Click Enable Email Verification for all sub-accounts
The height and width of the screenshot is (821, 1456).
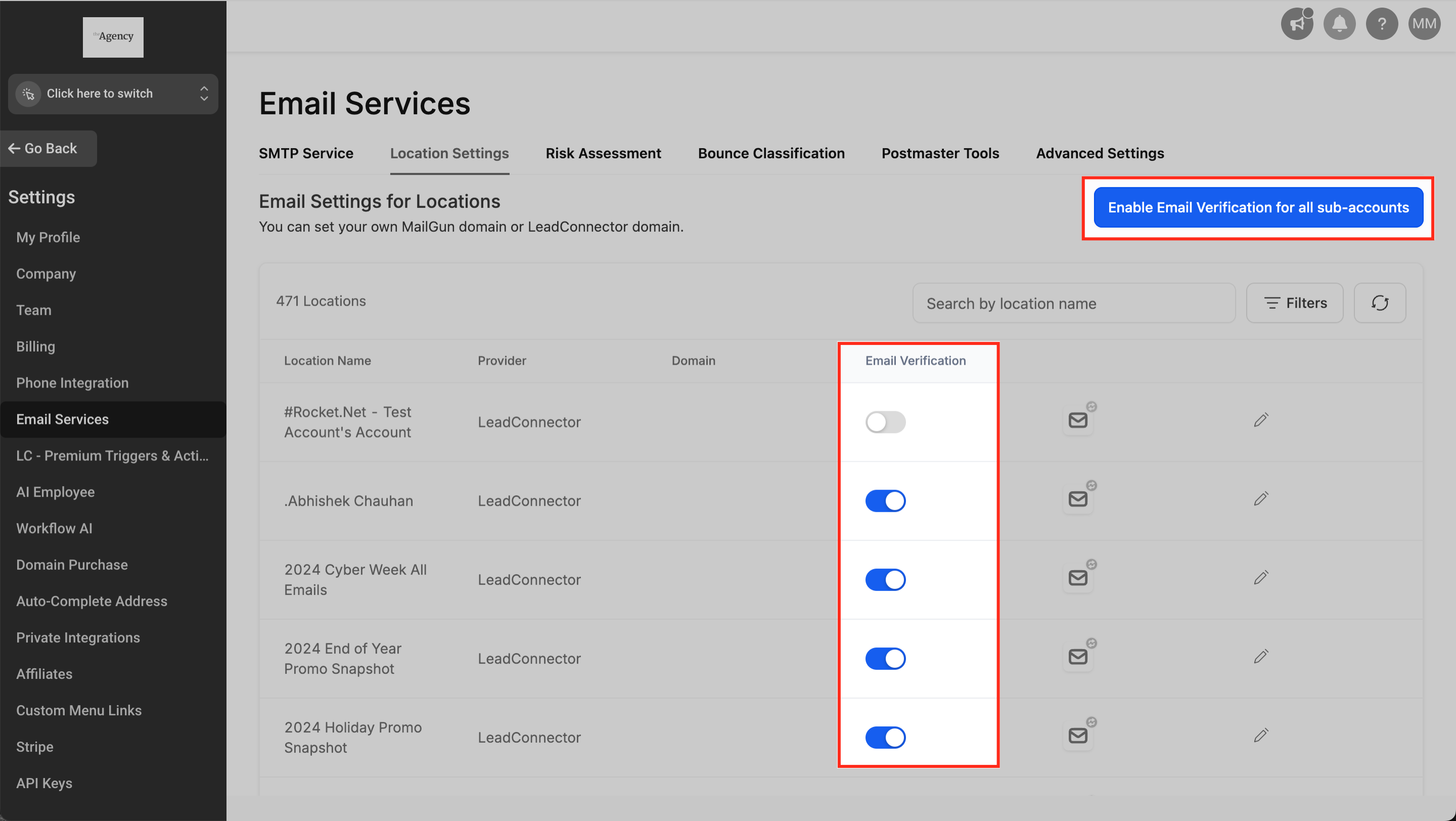pos(1258,207)
